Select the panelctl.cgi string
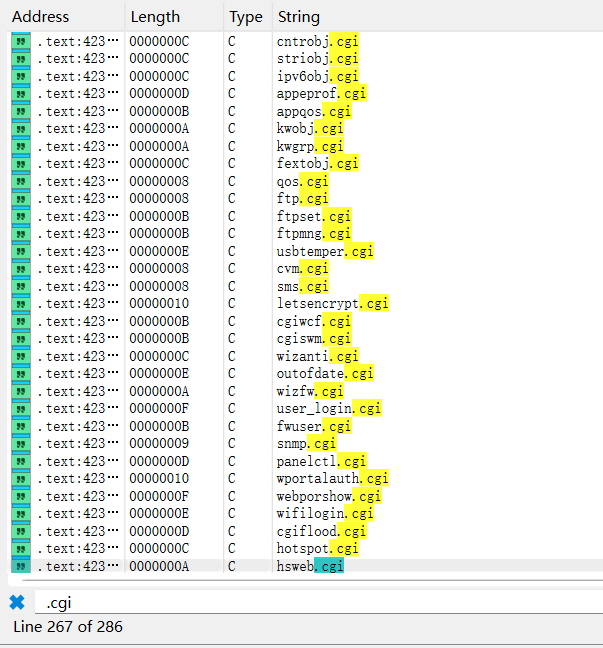Viewport: 603px width, 648px height. [321, 461]
